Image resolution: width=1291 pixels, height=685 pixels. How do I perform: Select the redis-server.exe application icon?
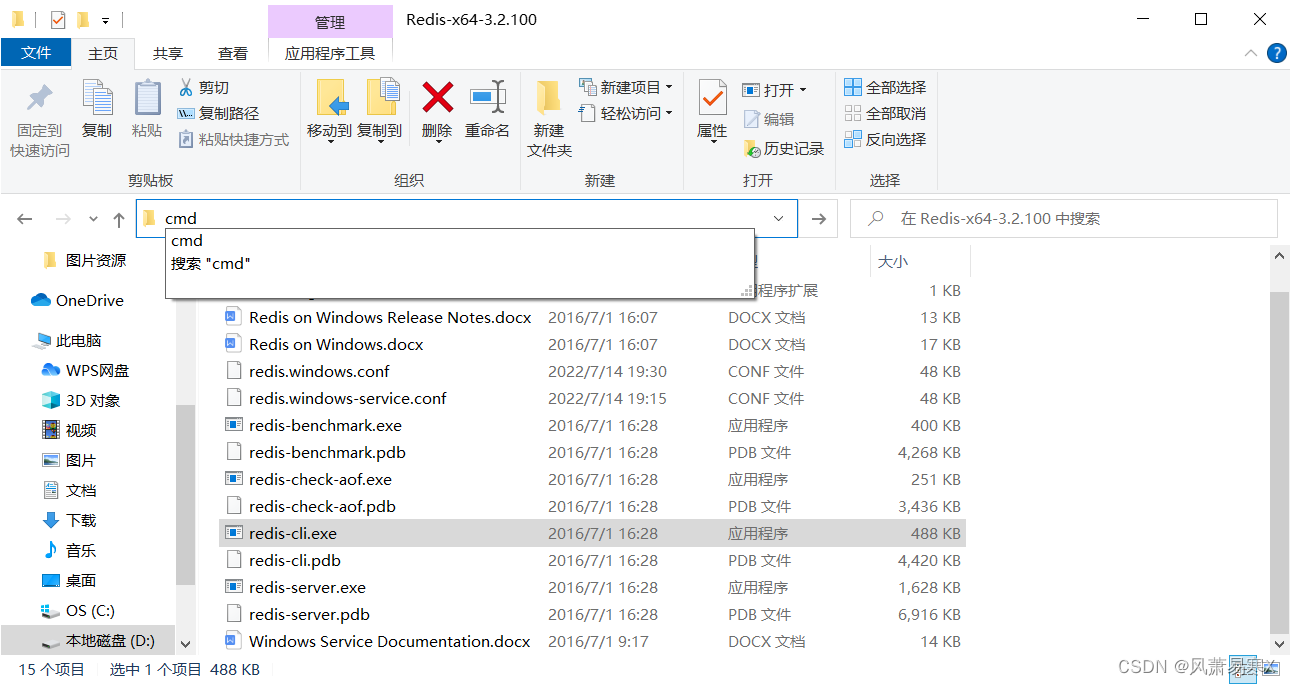coord(234,587)
